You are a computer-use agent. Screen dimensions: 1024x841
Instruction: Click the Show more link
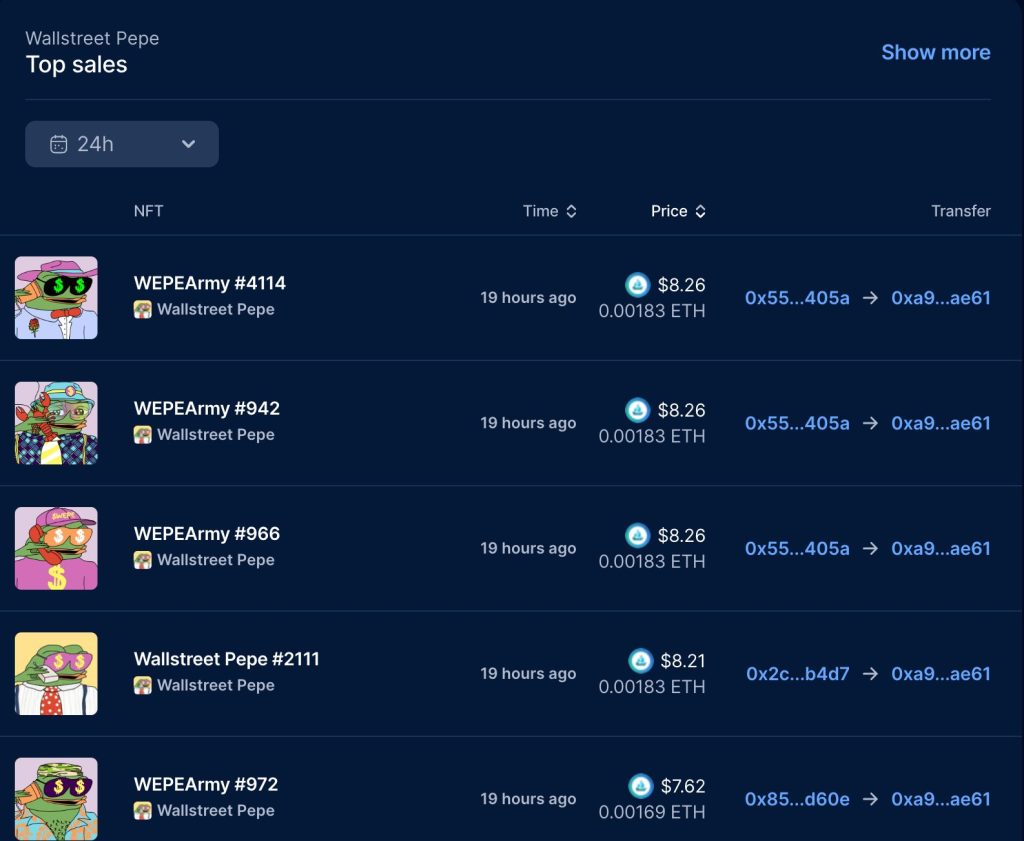(935, 52)
